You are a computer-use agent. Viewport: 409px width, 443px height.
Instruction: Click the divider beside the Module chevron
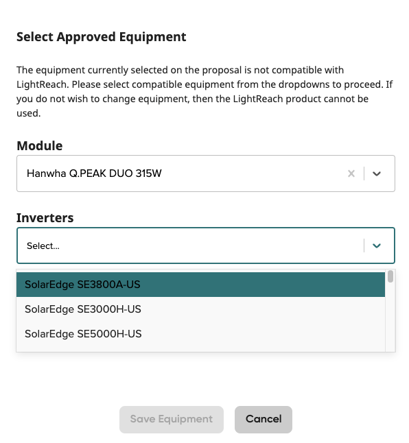pos(364,173)
